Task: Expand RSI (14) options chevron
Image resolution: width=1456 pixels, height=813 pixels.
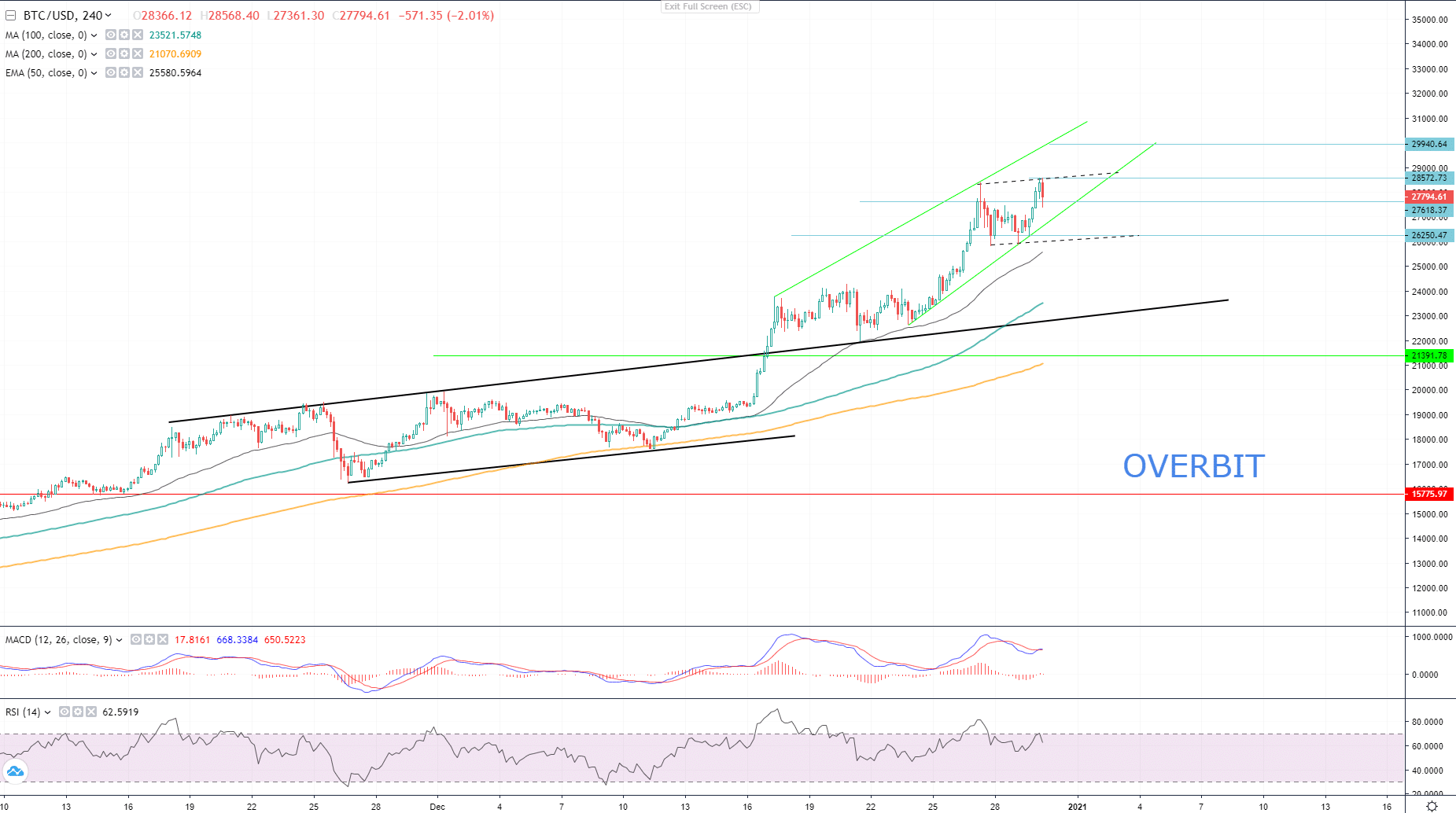Action: (47, 712)
